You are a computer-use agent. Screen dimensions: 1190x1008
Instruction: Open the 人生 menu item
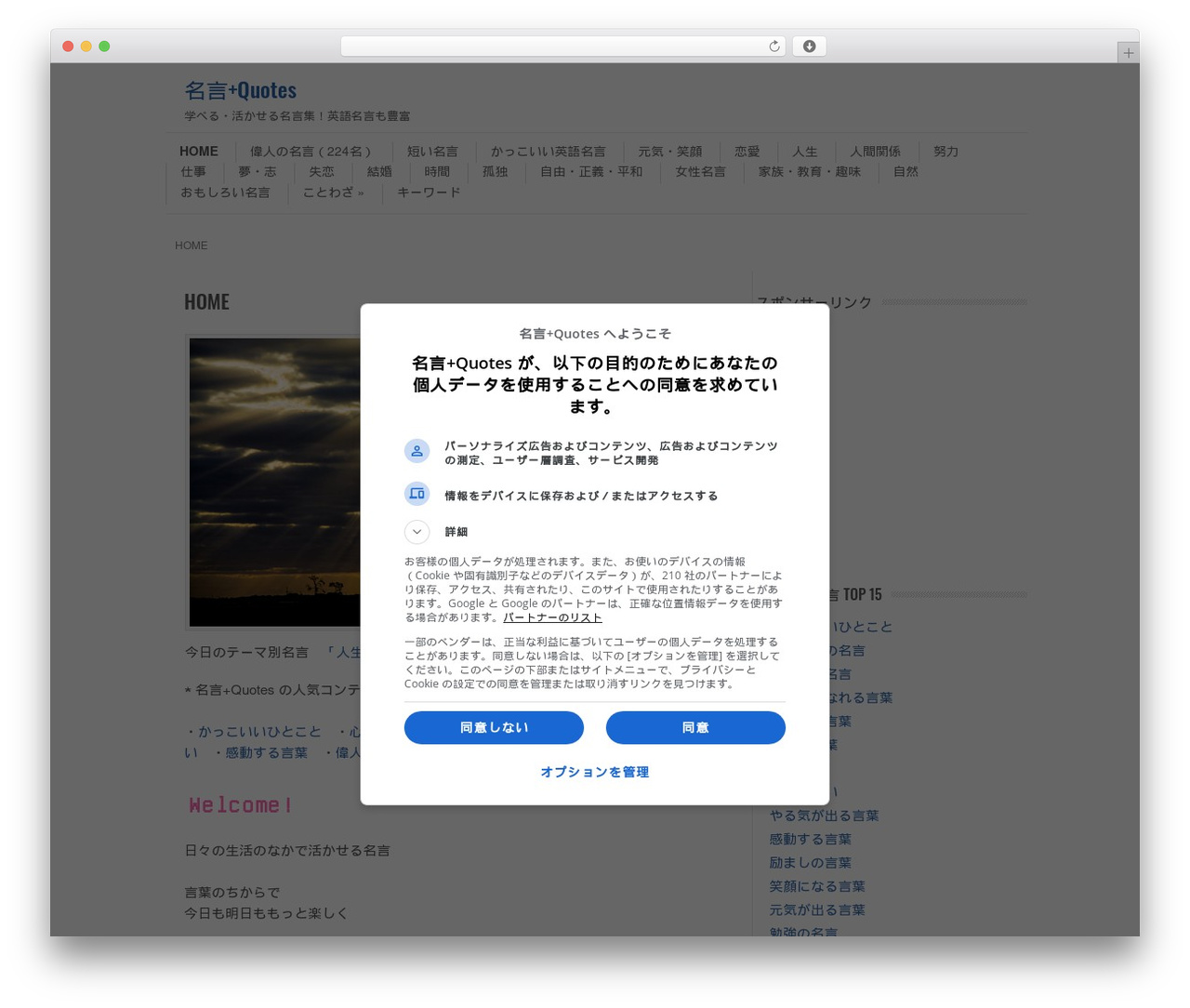point(805,152)
